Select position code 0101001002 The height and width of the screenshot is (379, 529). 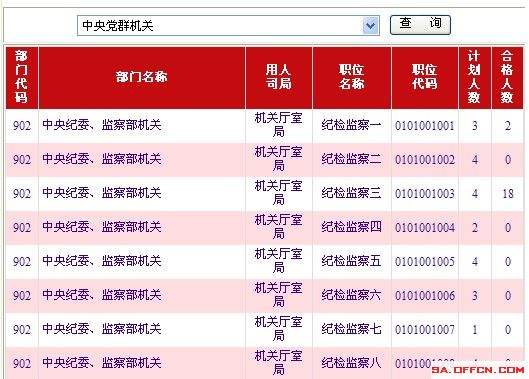click(x=425, y=160)
